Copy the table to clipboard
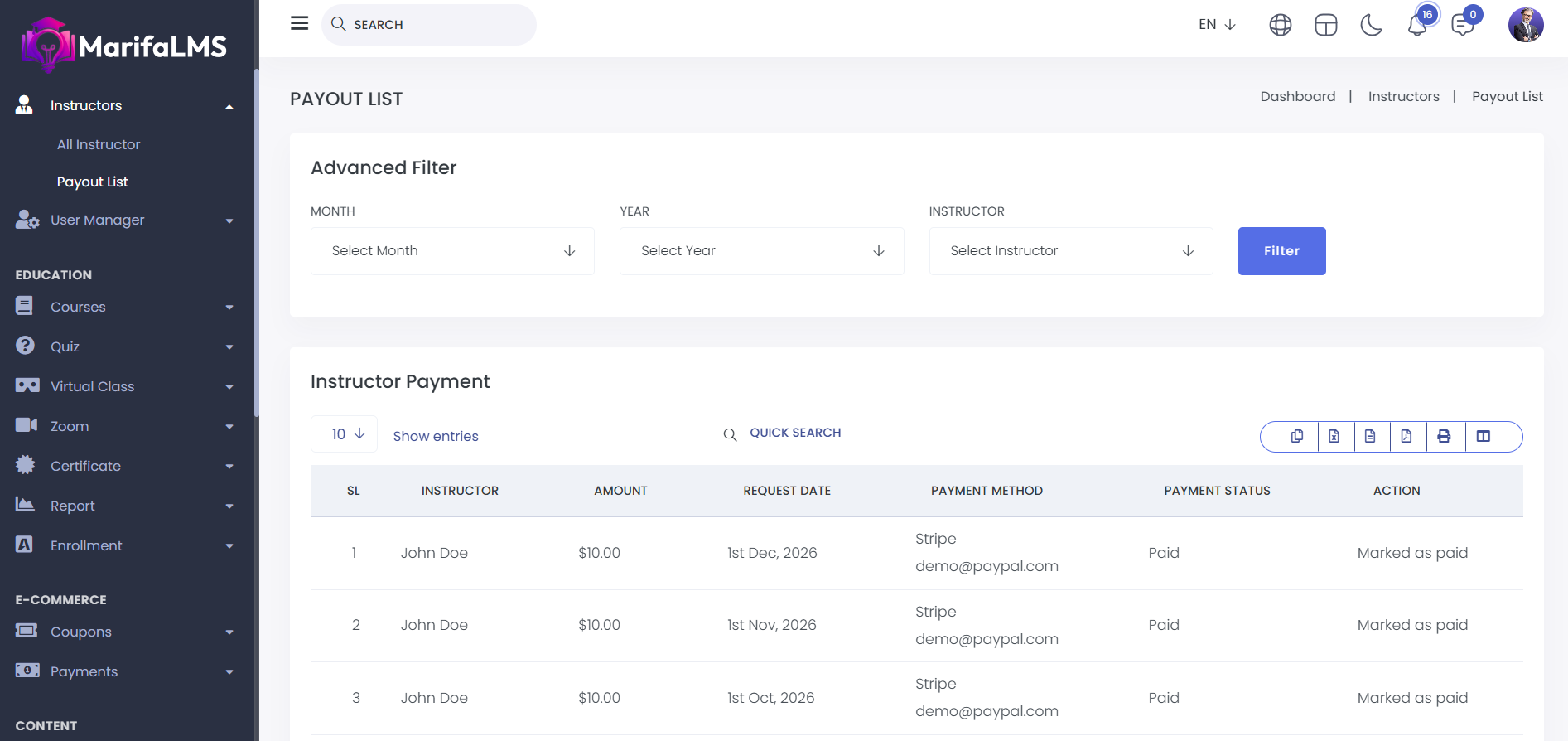The image size is (1568, 741). point(1297,436)
